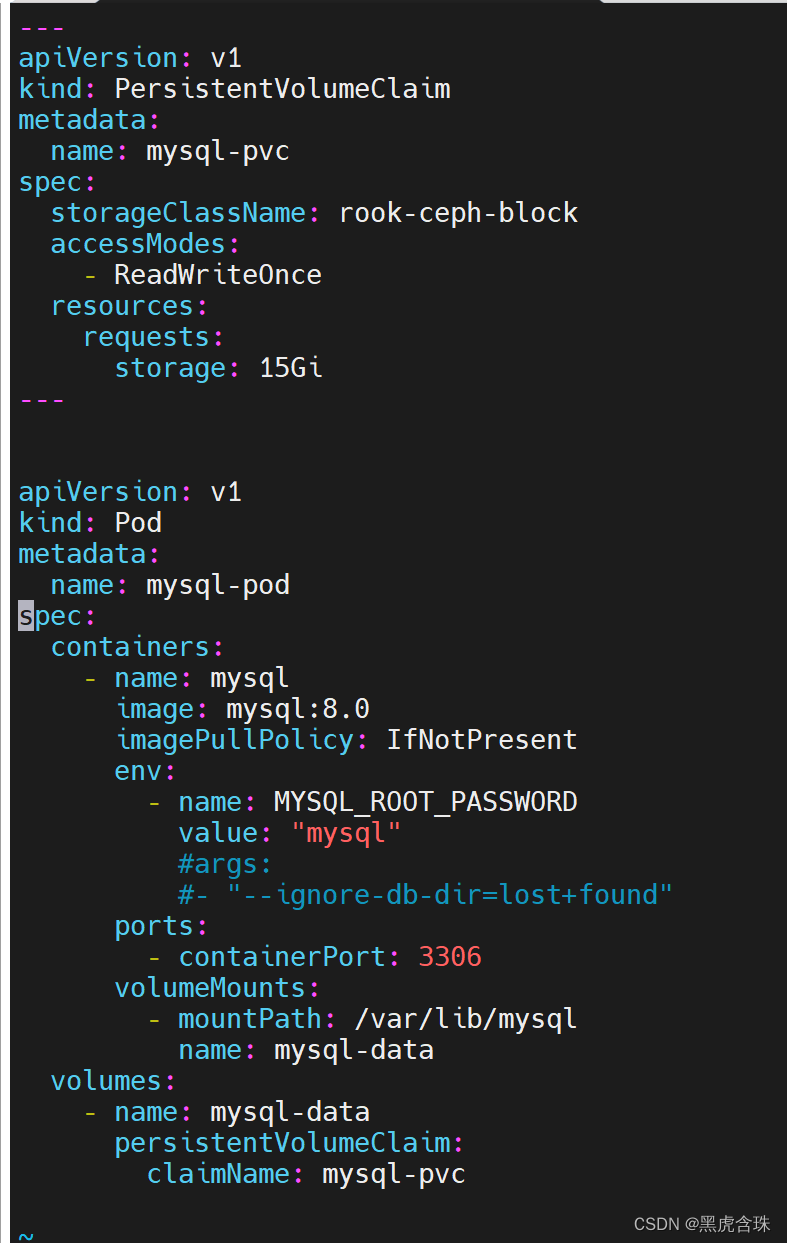
Task: Click the red "mysql" password value
Action: pos(346,833)
